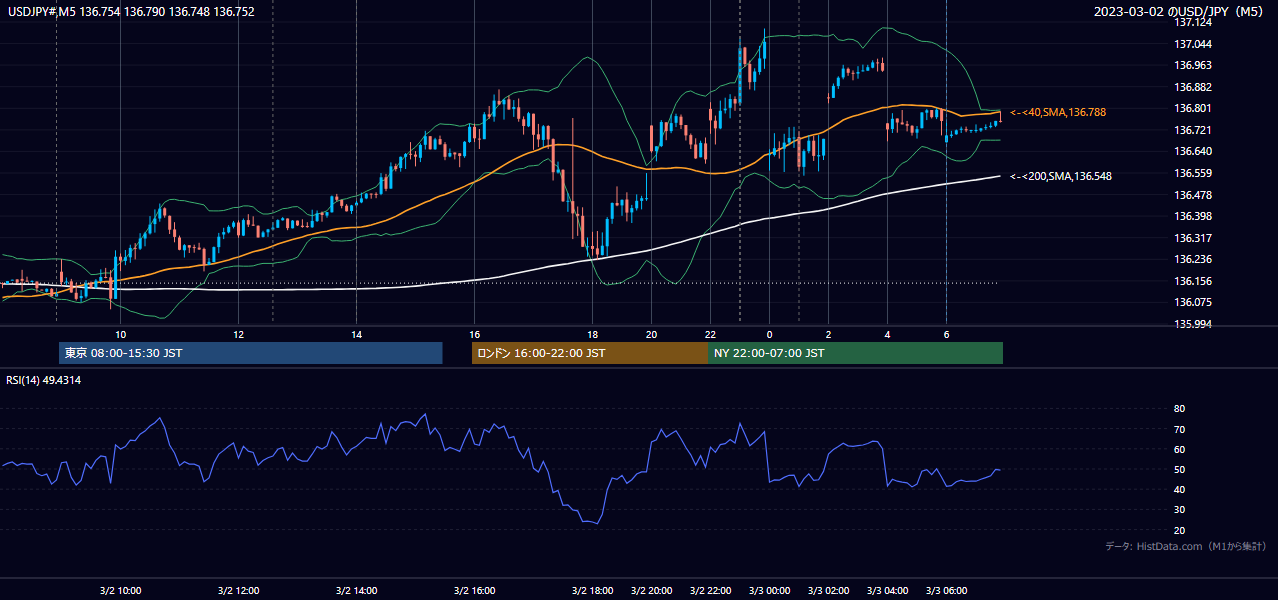Click the 2023-03-02 USD/JPY (M5) chart title
Screen dimensions: 1278x600
(1180, 11)
